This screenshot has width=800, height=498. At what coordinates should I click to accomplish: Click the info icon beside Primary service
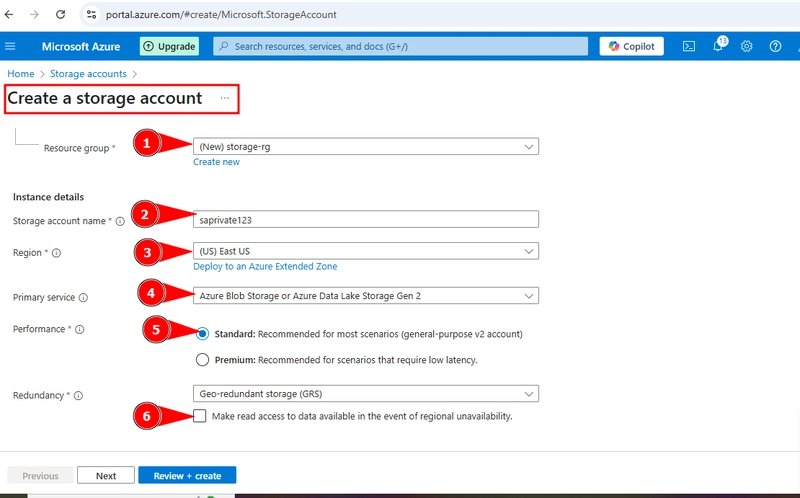pyautogui.click(x=83, y=297)
